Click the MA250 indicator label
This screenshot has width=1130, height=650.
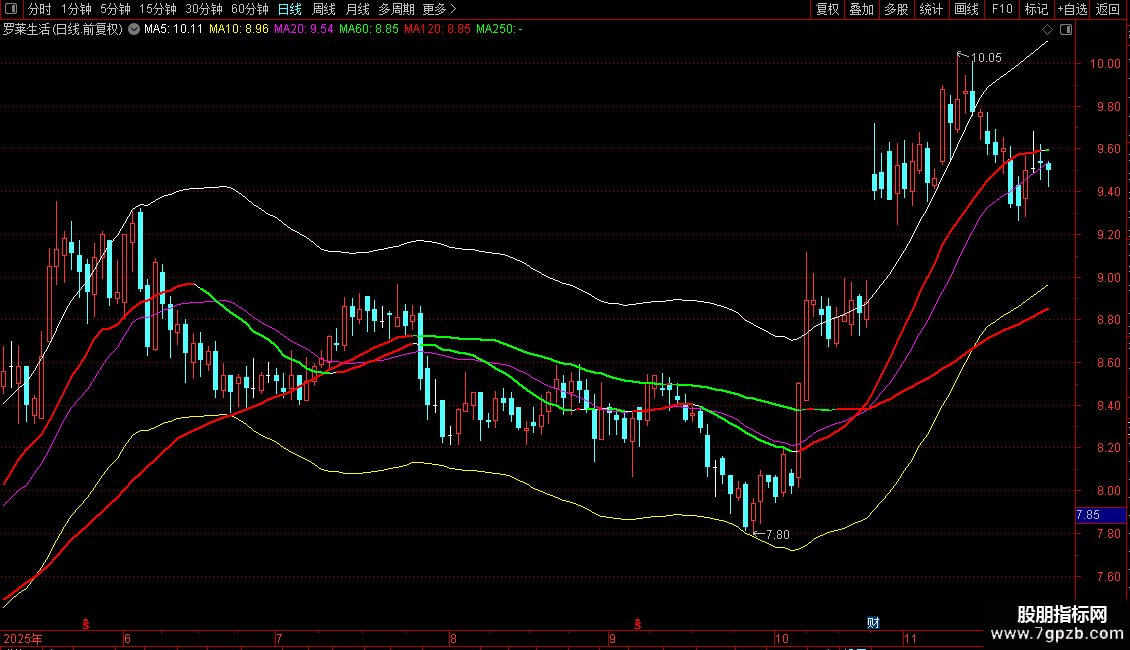pos(499,29)
